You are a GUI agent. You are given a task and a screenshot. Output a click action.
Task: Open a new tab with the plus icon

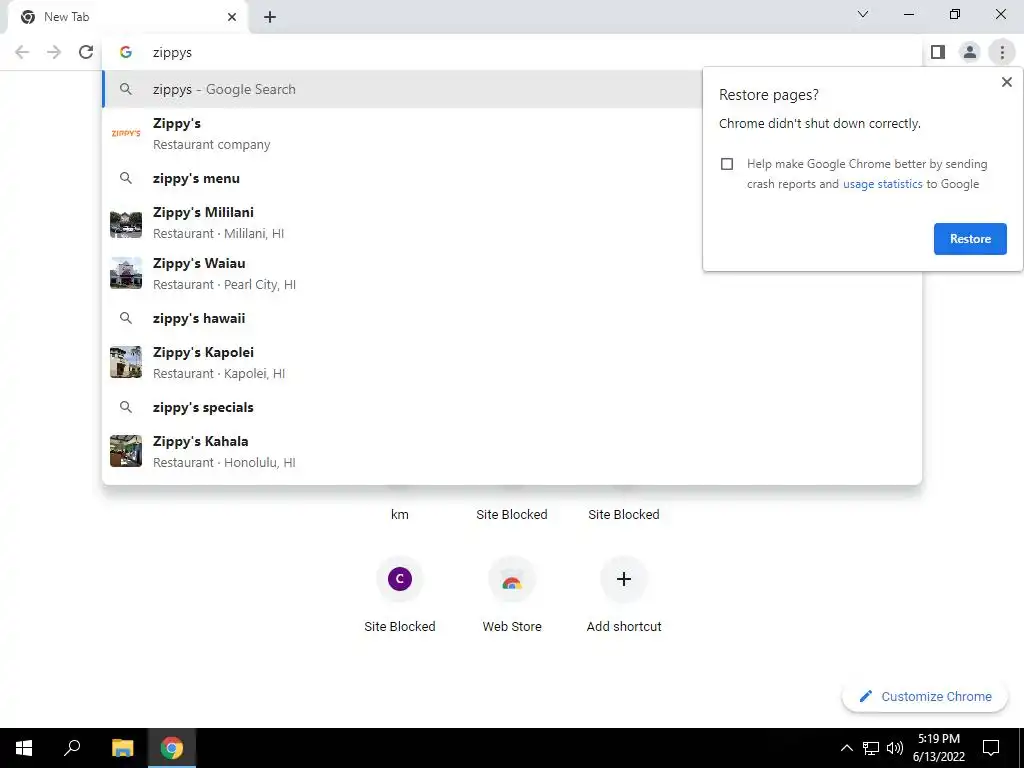(270, 17)
